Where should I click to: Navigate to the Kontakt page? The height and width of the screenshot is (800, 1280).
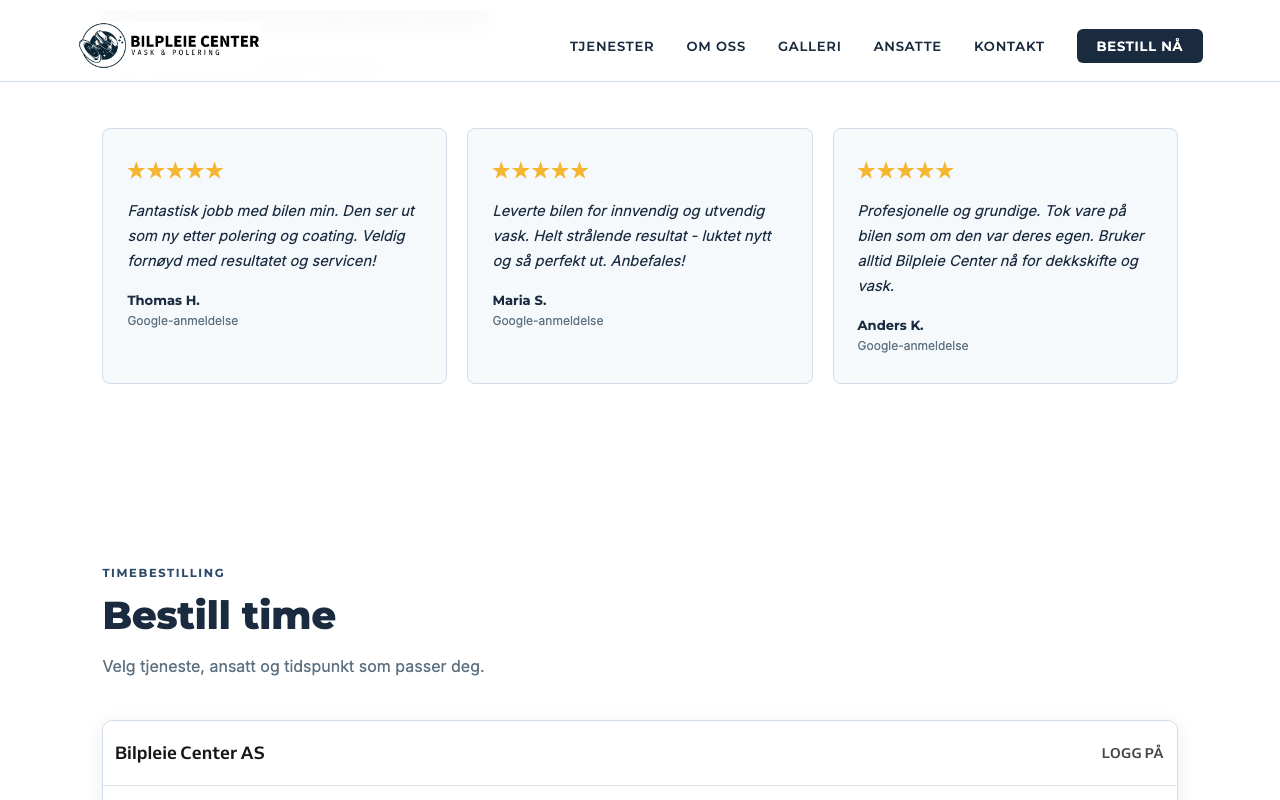click(1008, 46)
